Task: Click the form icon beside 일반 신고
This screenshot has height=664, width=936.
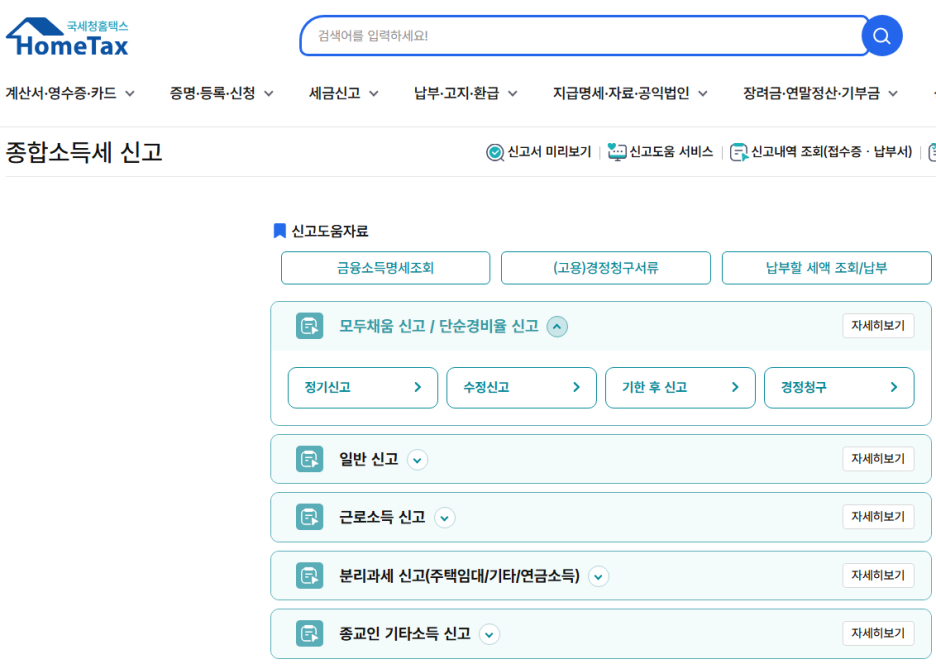Action: tap(309, 459)
